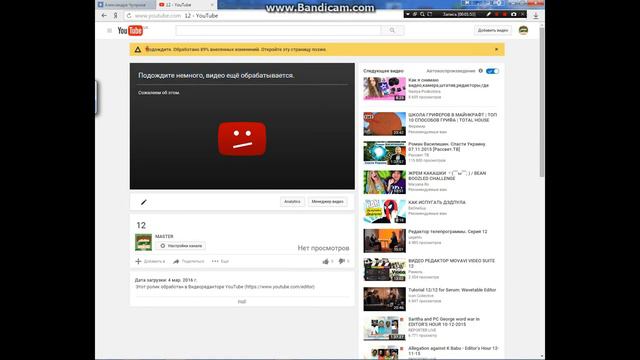The height and width of the screenshot is (360, 640).
Task: Close the '12 - YouTube' tab
Action: tap(212, 4)
